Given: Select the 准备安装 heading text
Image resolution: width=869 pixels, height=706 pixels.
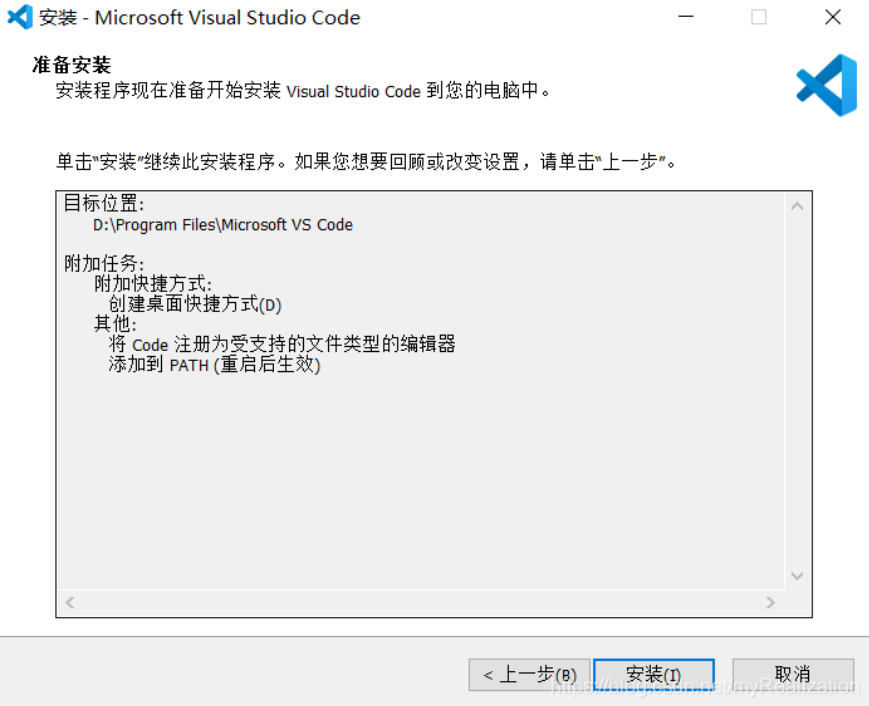Looking at the screenshot, I should [x=70, y=65].
